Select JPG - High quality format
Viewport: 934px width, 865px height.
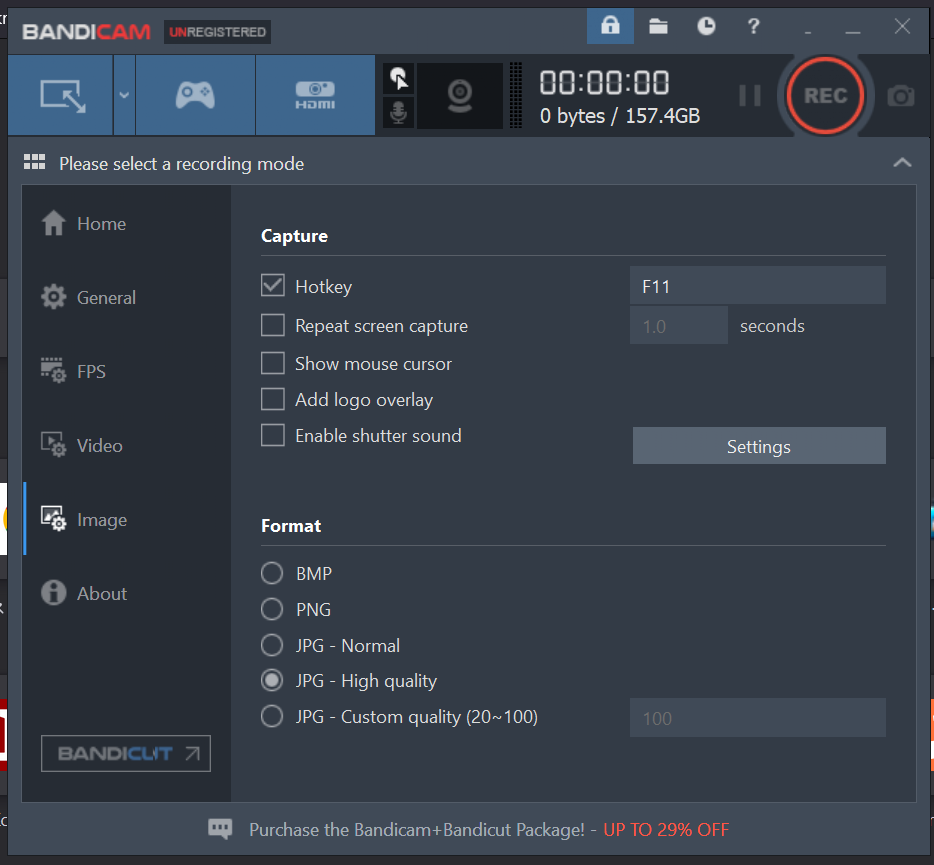click(272, 680)
